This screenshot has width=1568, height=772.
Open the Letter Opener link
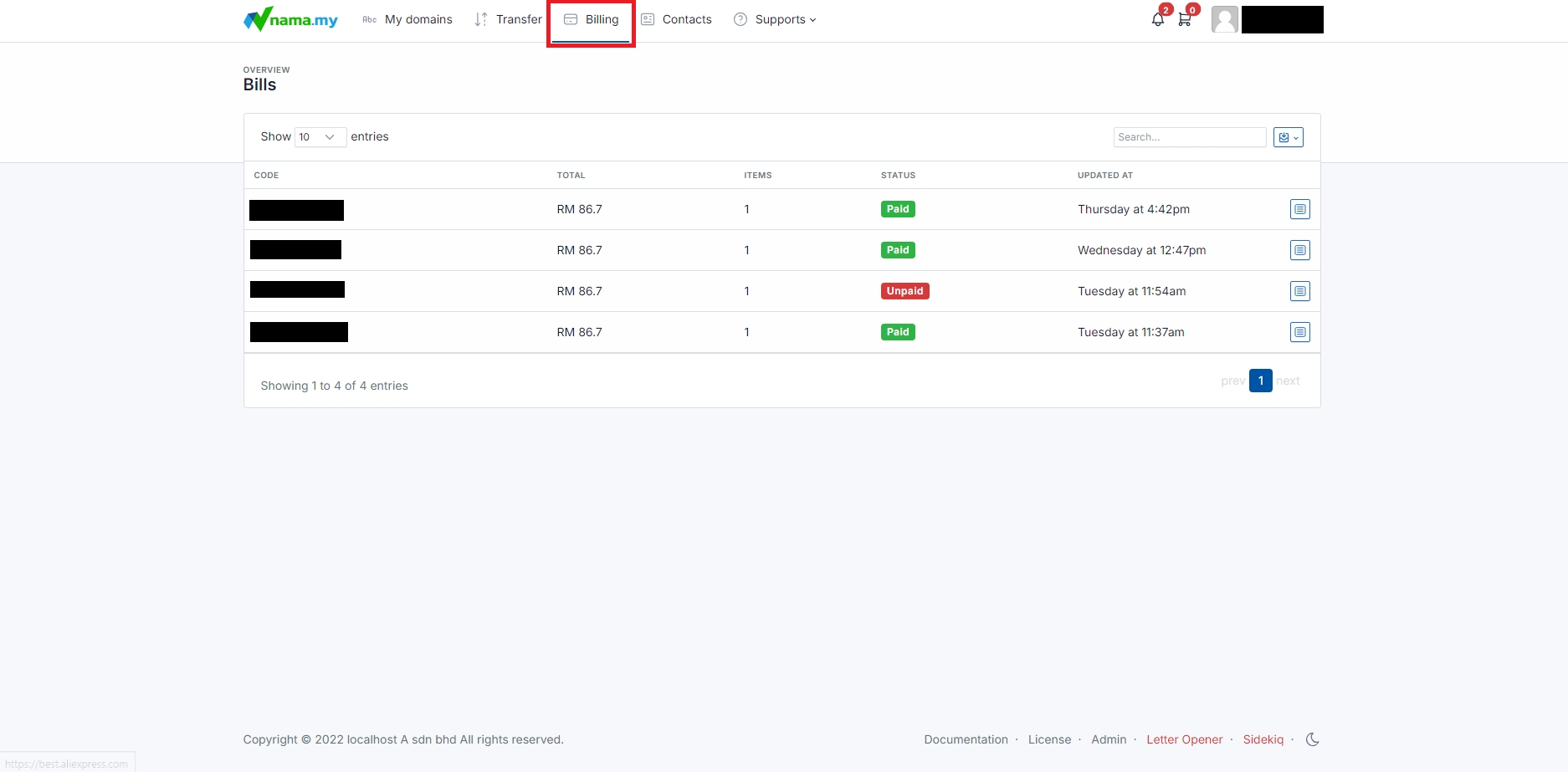pos(1184,739)
